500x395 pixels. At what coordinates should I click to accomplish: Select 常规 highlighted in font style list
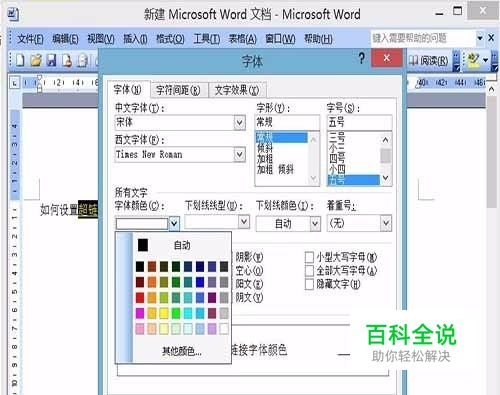(x=282, y=137)
